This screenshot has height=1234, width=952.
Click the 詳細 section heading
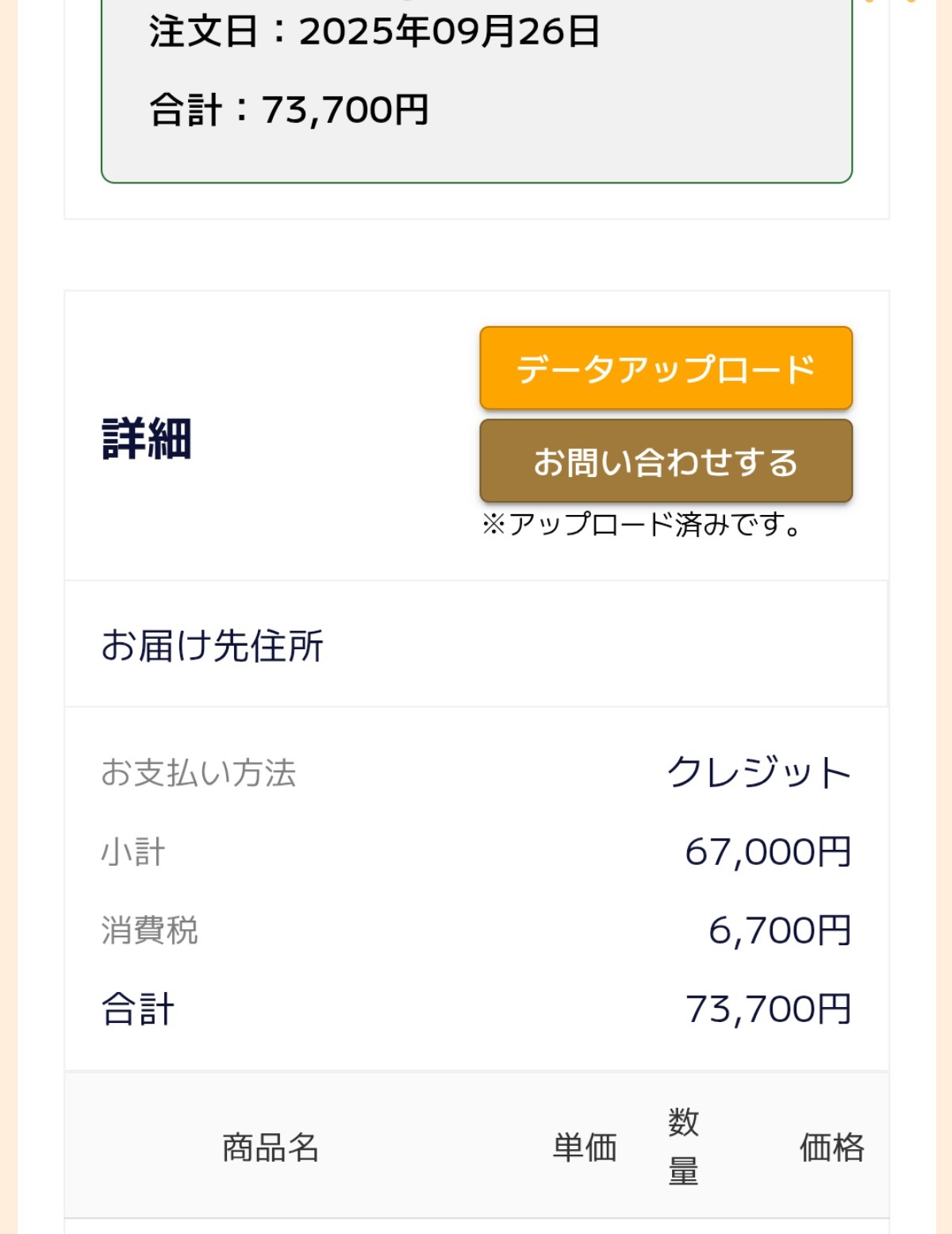click(147, 439)
